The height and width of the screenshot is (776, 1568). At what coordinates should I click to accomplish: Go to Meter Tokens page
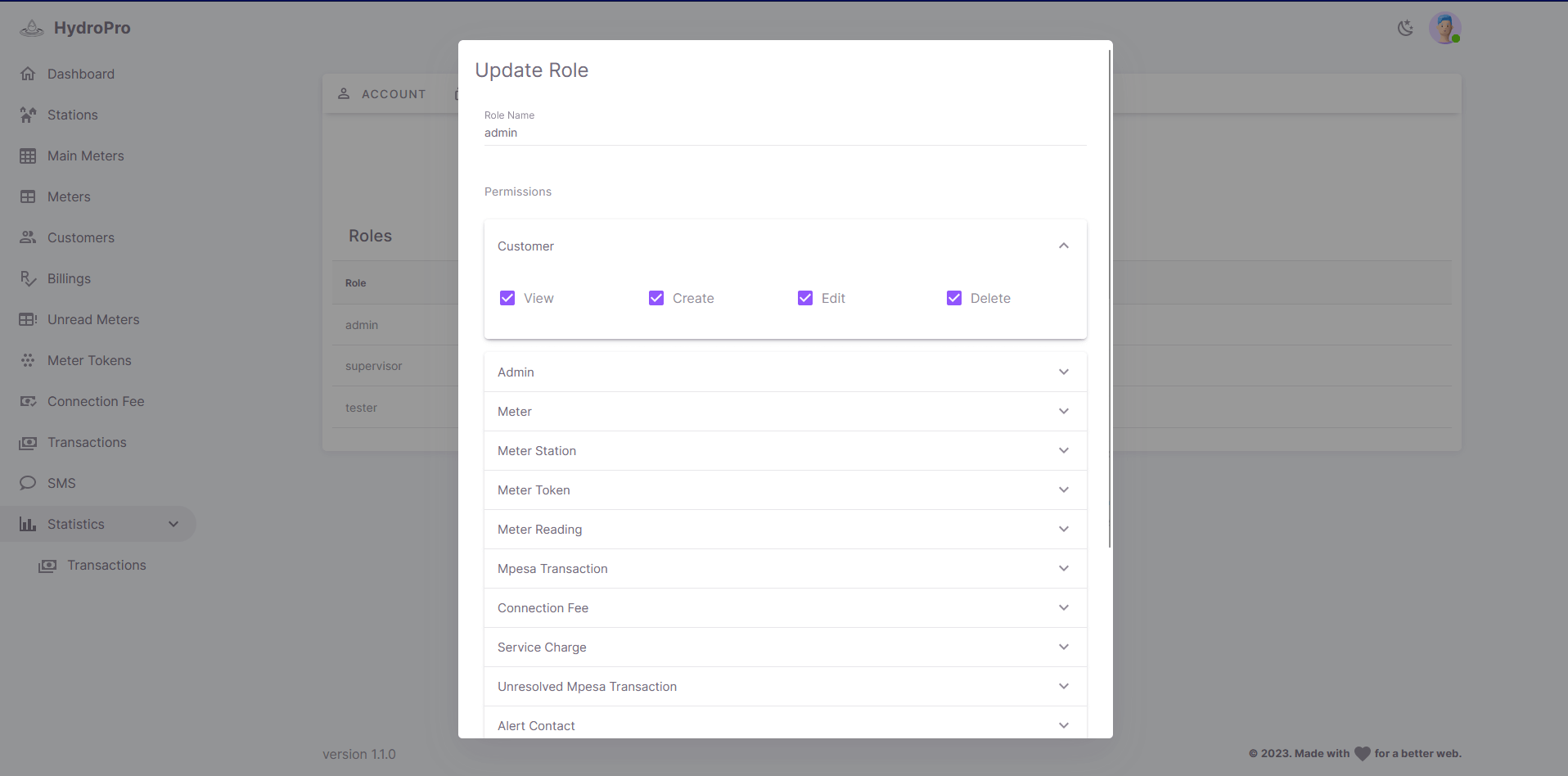(89, 360)
